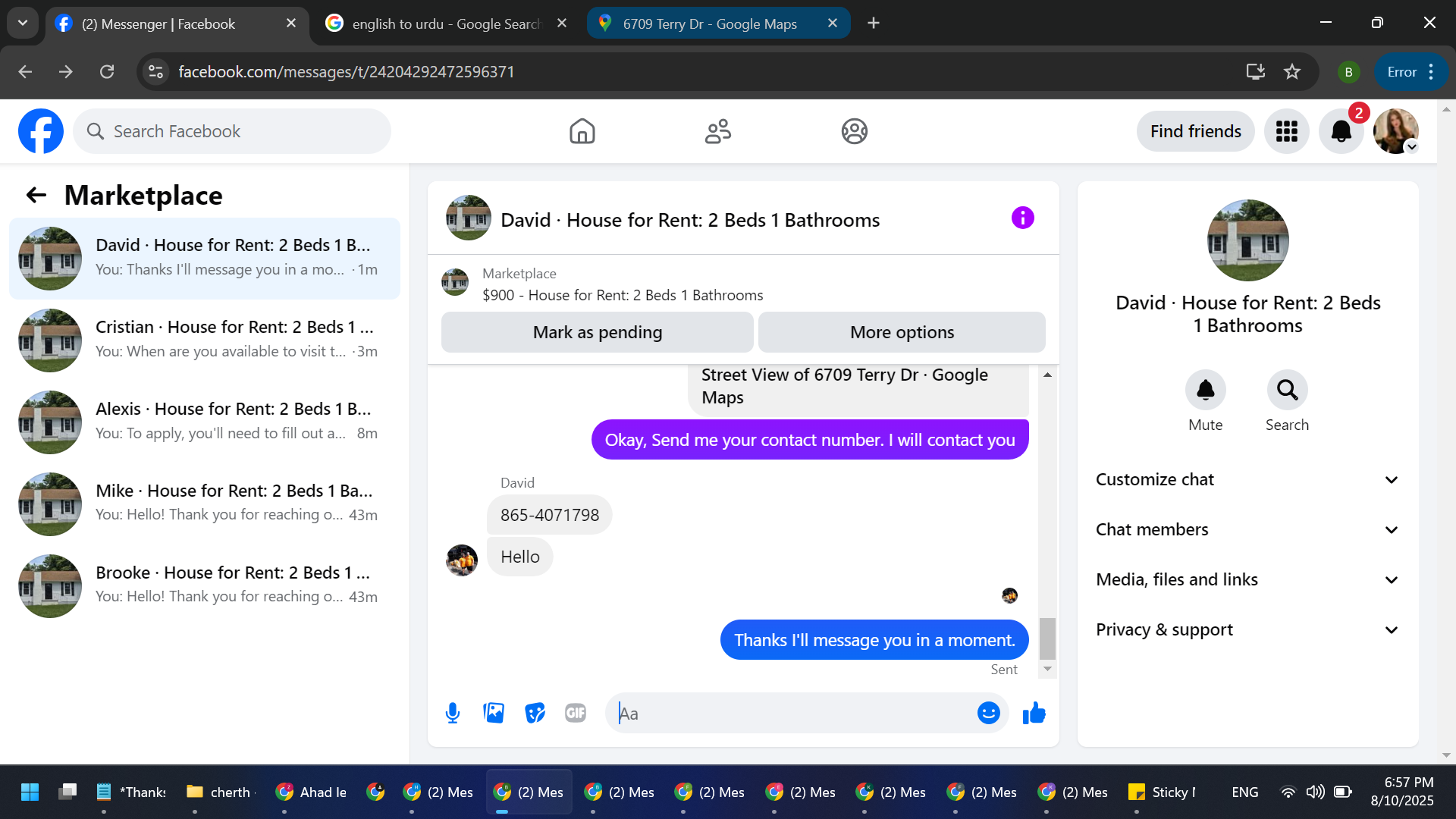Screen dimensions: 1456x819
Task: Open the GIF picker
Action: (x=576, y=713)
